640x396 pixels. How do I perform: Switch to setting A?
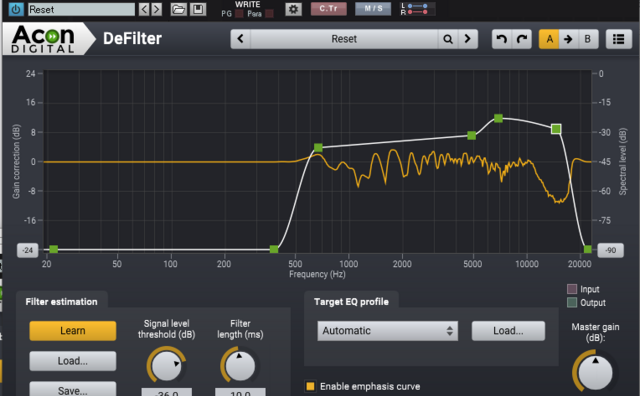[x=549, y=39]
